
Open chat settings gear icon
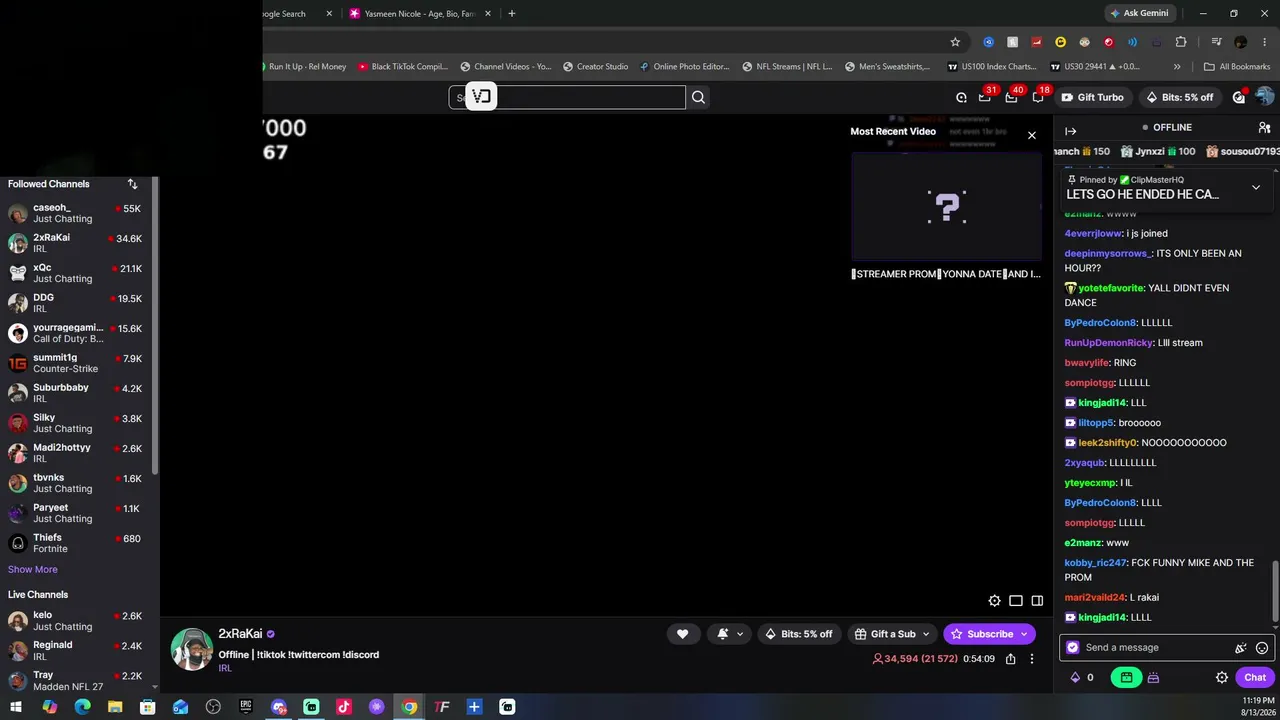(x=1222, y=677)
